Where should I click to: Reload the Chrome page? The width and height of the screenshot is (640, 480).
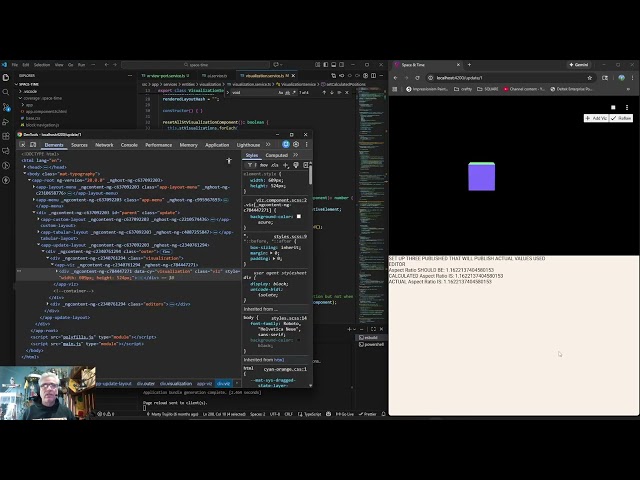417,78
